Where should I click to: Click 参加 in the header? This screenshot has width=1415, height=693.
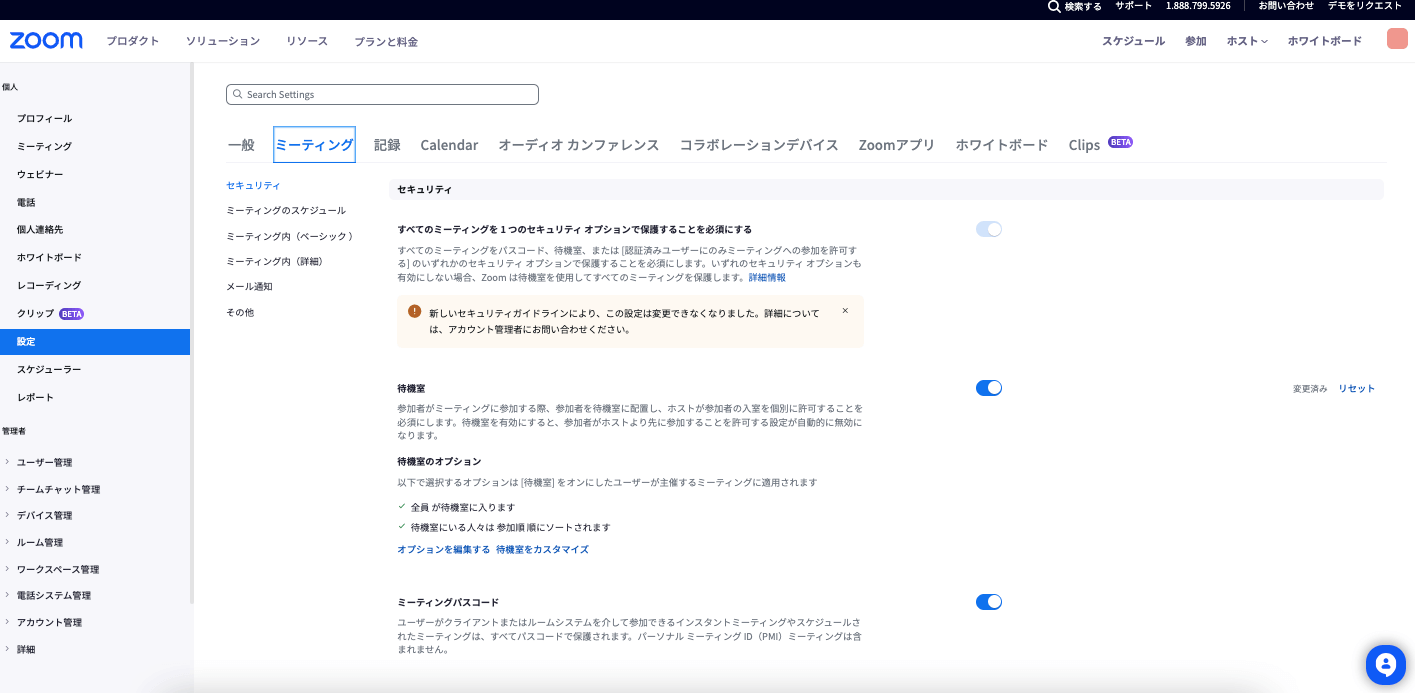(1196, 41)
